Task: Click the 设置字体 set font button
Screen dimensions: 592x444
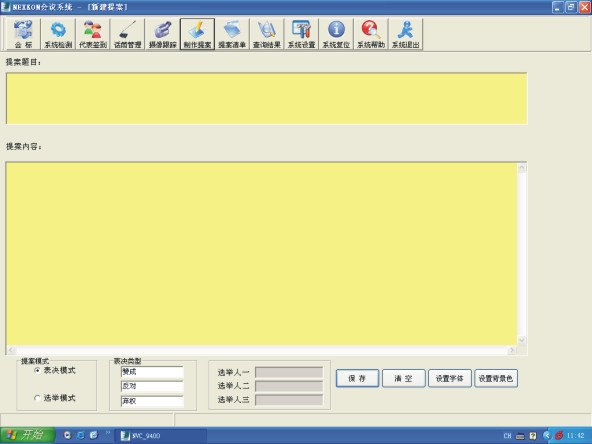Action: click(x=449, y=378)
